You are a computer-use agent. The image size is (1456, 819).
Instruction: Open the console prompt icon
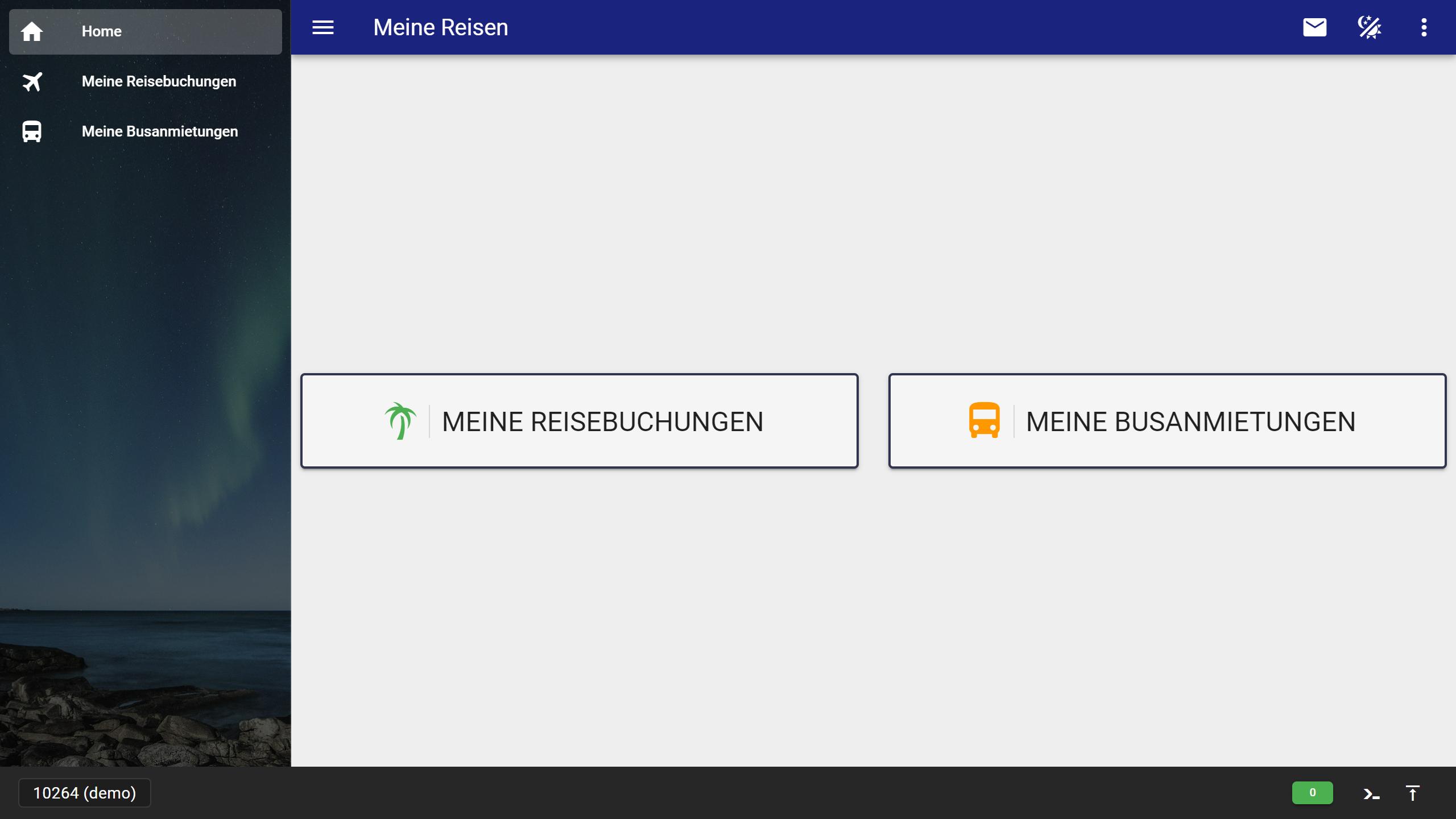(1371, 794)
